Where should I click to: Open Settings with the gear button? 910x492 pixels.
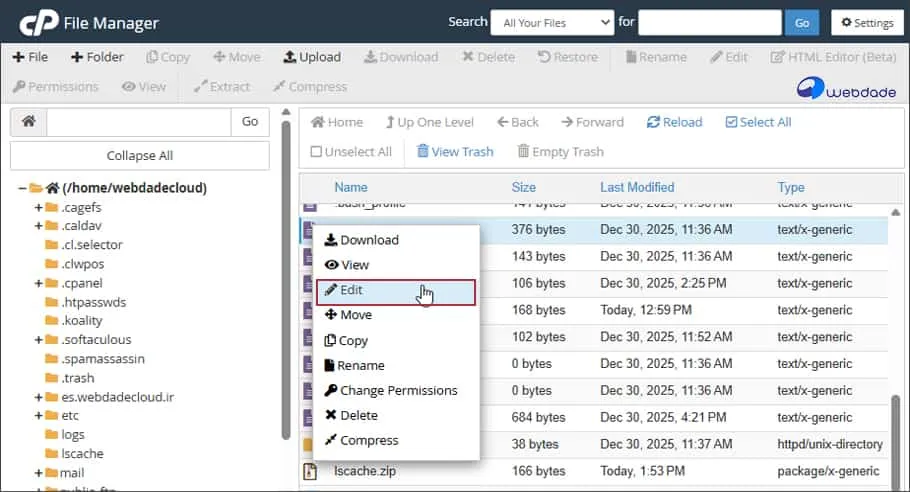867,23
